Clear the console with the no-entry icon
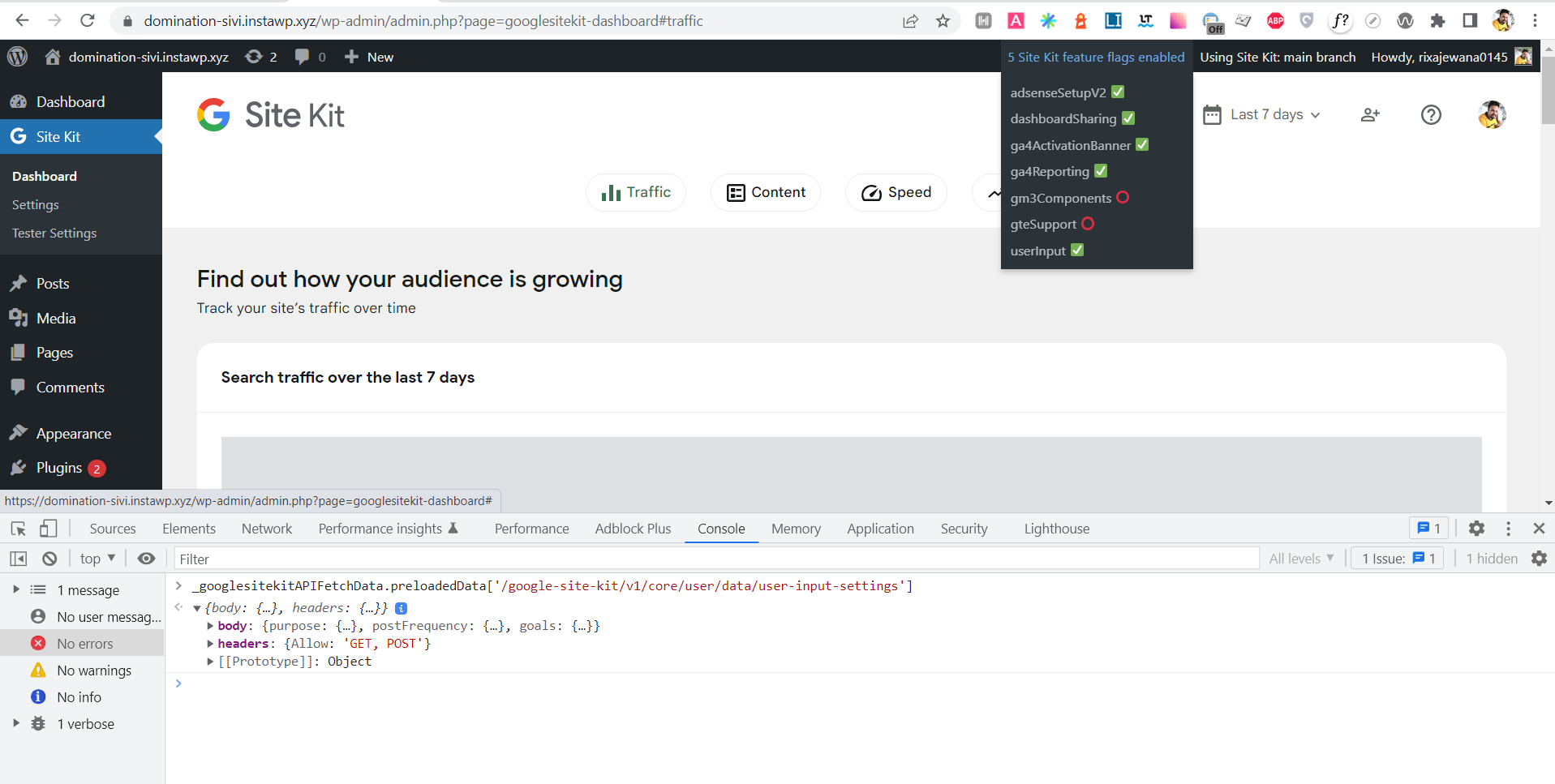 pos(49,558)
